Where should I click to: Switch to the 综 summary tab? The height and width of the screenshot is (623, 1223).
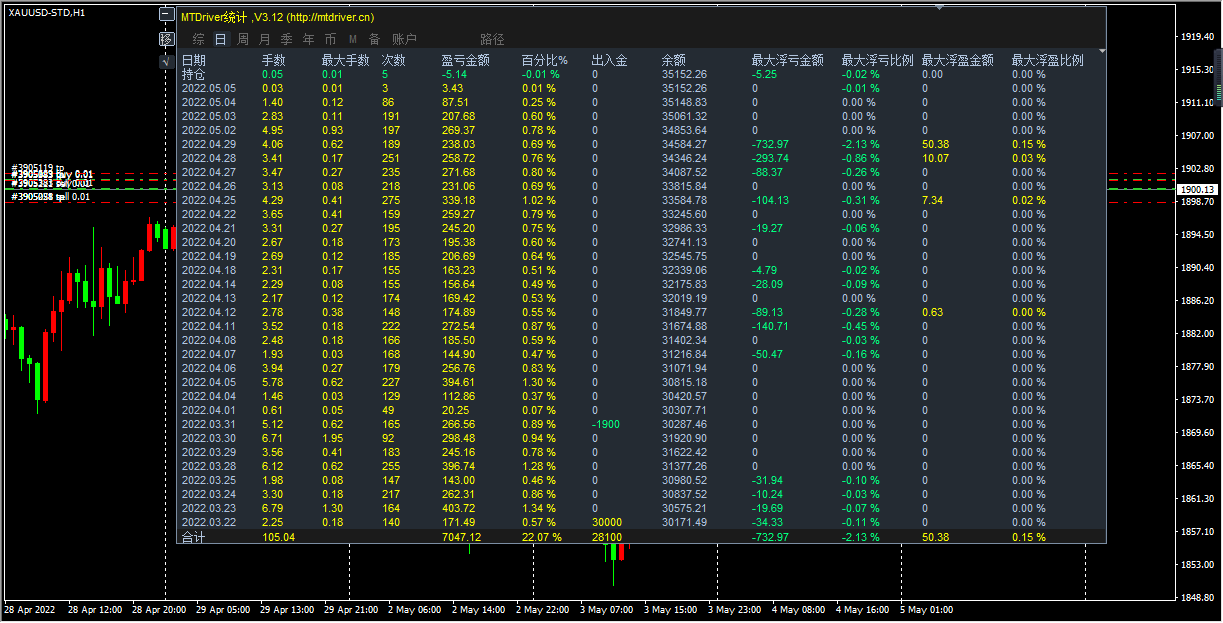click(199, 39)
